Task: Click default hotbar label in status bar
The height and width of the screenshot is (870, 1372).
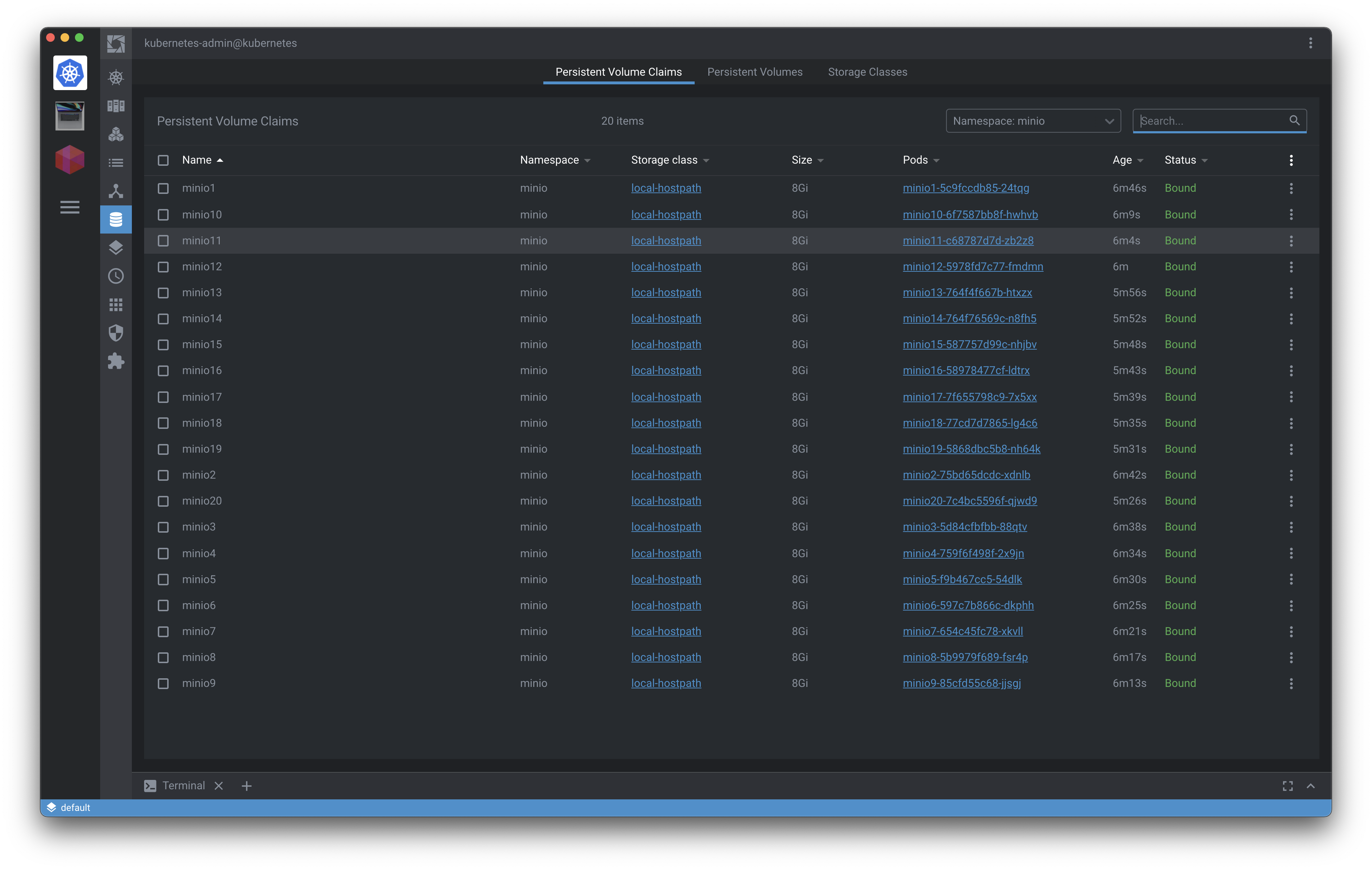Action: 75,807
